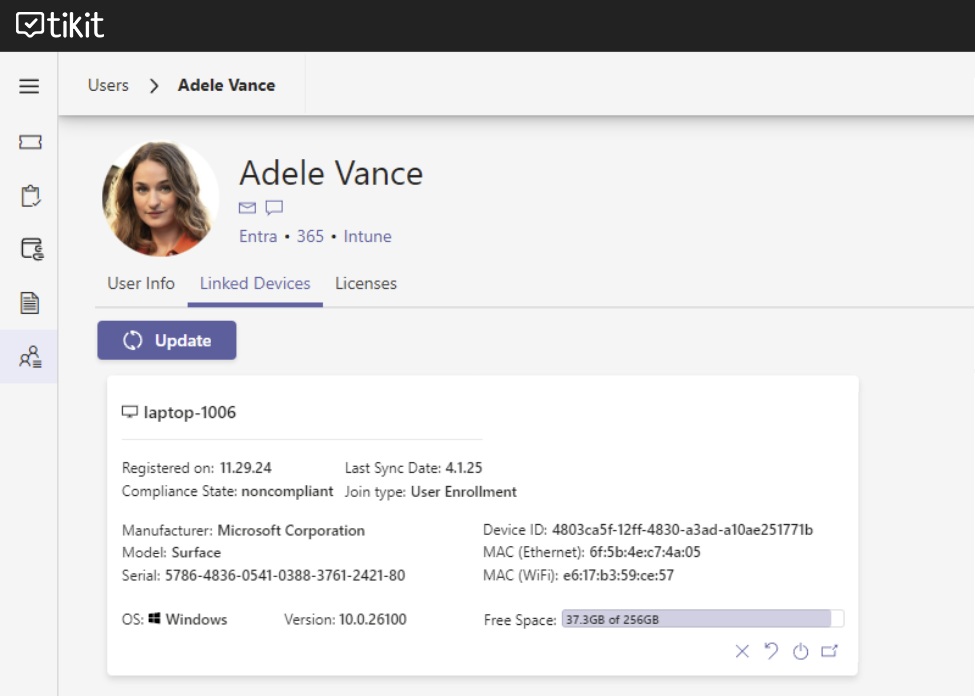Screen dimensions: 975x696
Task: Click the MAC (WiFi) address e6:17:b3:59:ce:57
Action: [618, 575]
